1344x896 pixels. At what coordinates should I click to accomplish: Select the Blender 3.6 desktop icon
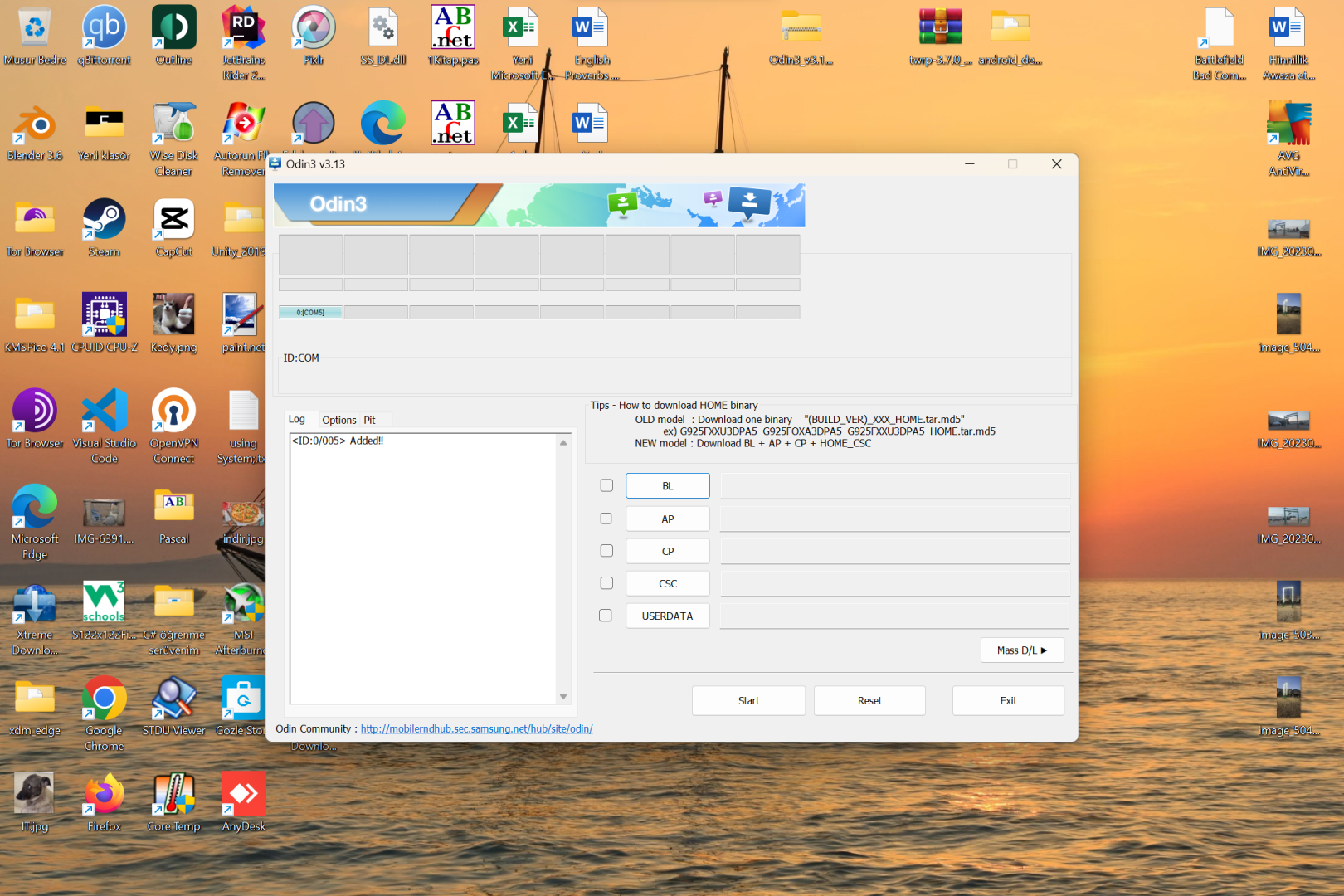coord(35,132)
